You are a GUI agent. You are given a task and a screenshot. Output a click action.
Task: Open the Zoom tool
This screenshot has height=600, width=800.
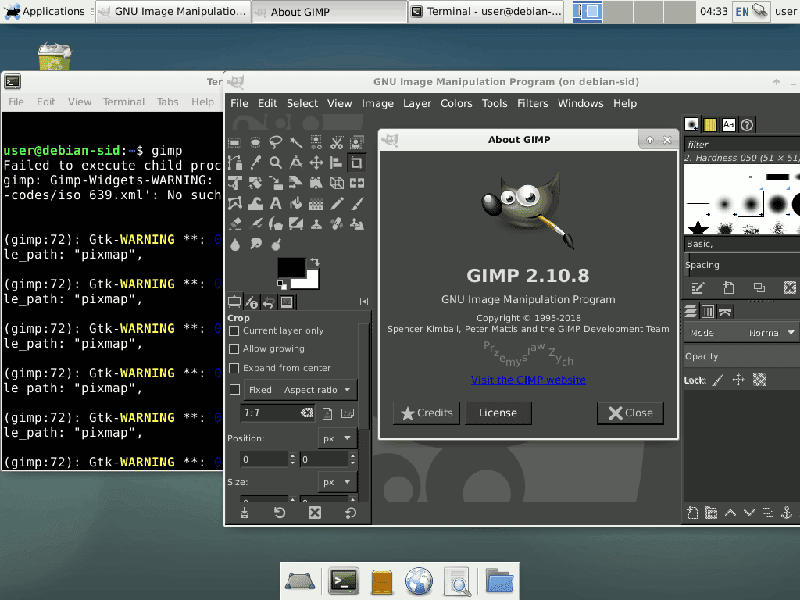point(277,161)
